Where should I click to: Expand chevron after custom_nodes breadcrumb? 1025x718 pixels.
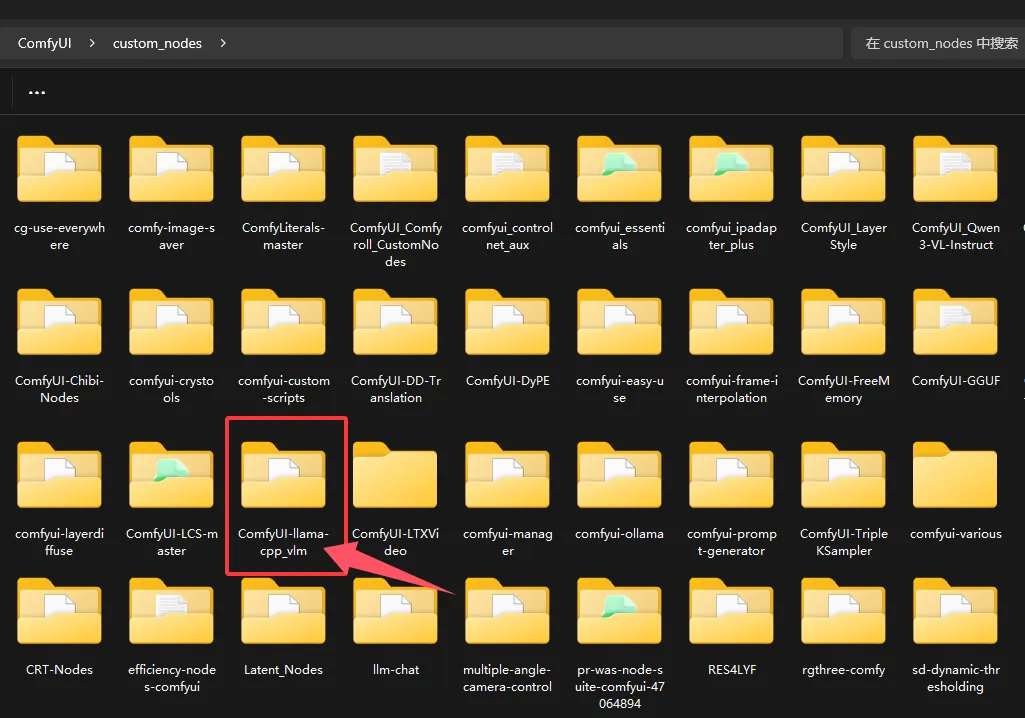[x=223, y=43]
